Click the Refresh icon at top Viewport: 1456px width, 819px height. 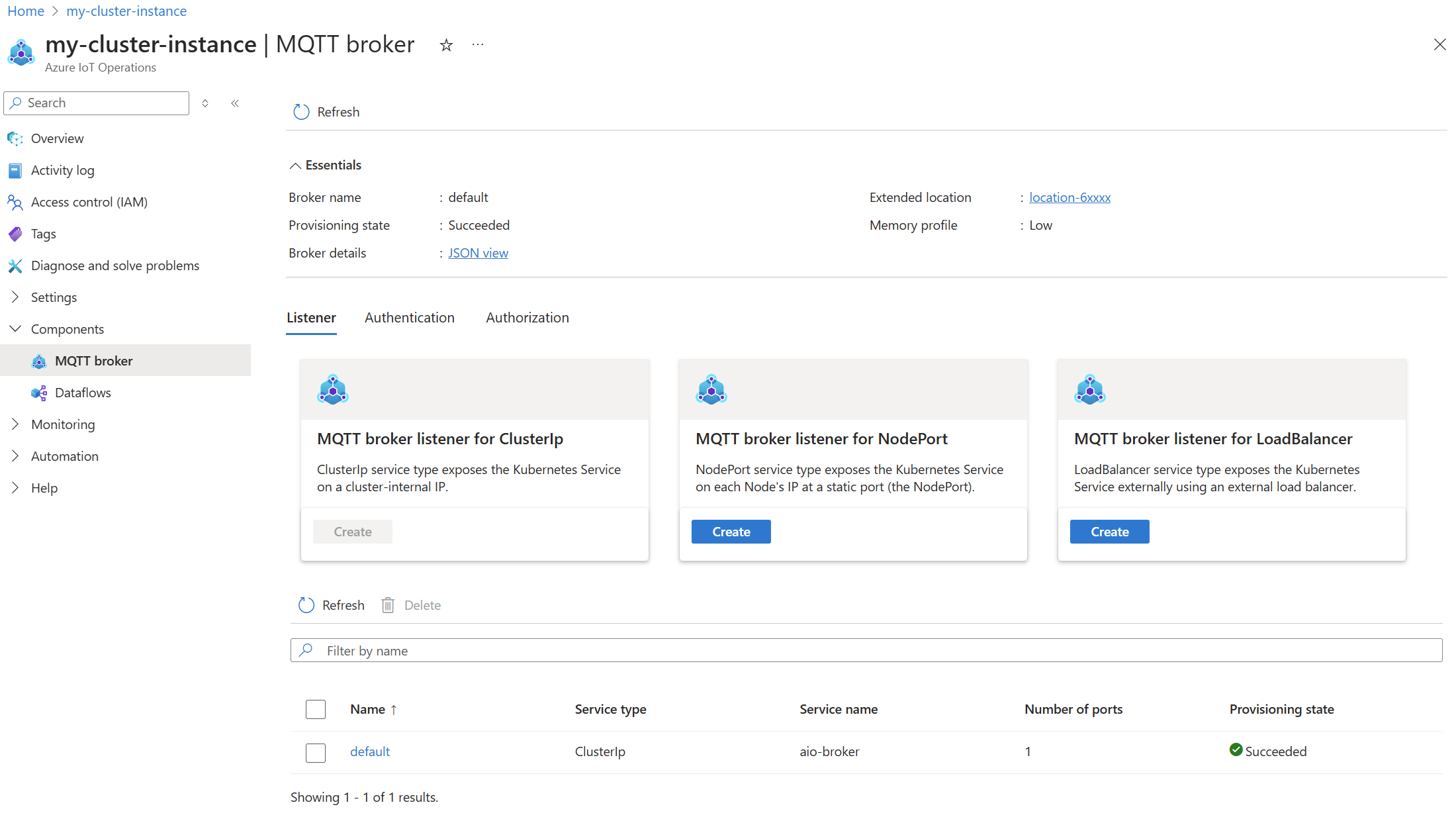point(300,111)
